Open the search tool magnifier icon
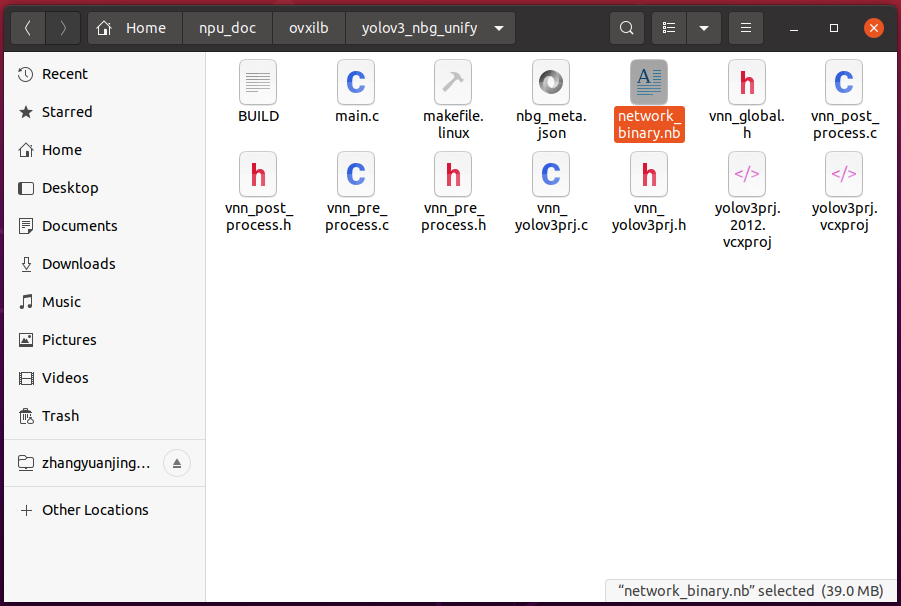The width and height of the screenshot is (901, 606). (626, 28)
